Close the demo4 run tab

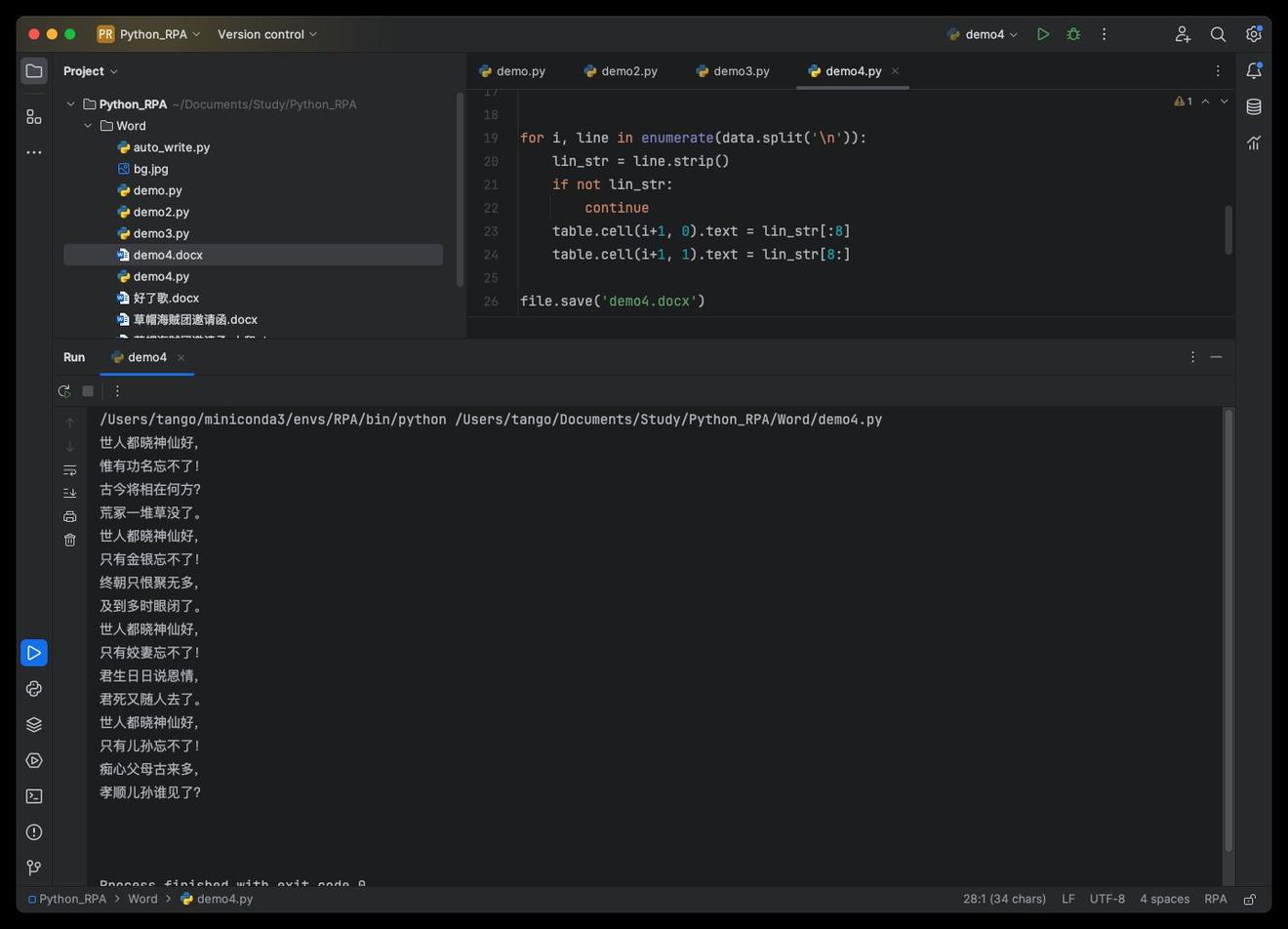tap(181, 358)
